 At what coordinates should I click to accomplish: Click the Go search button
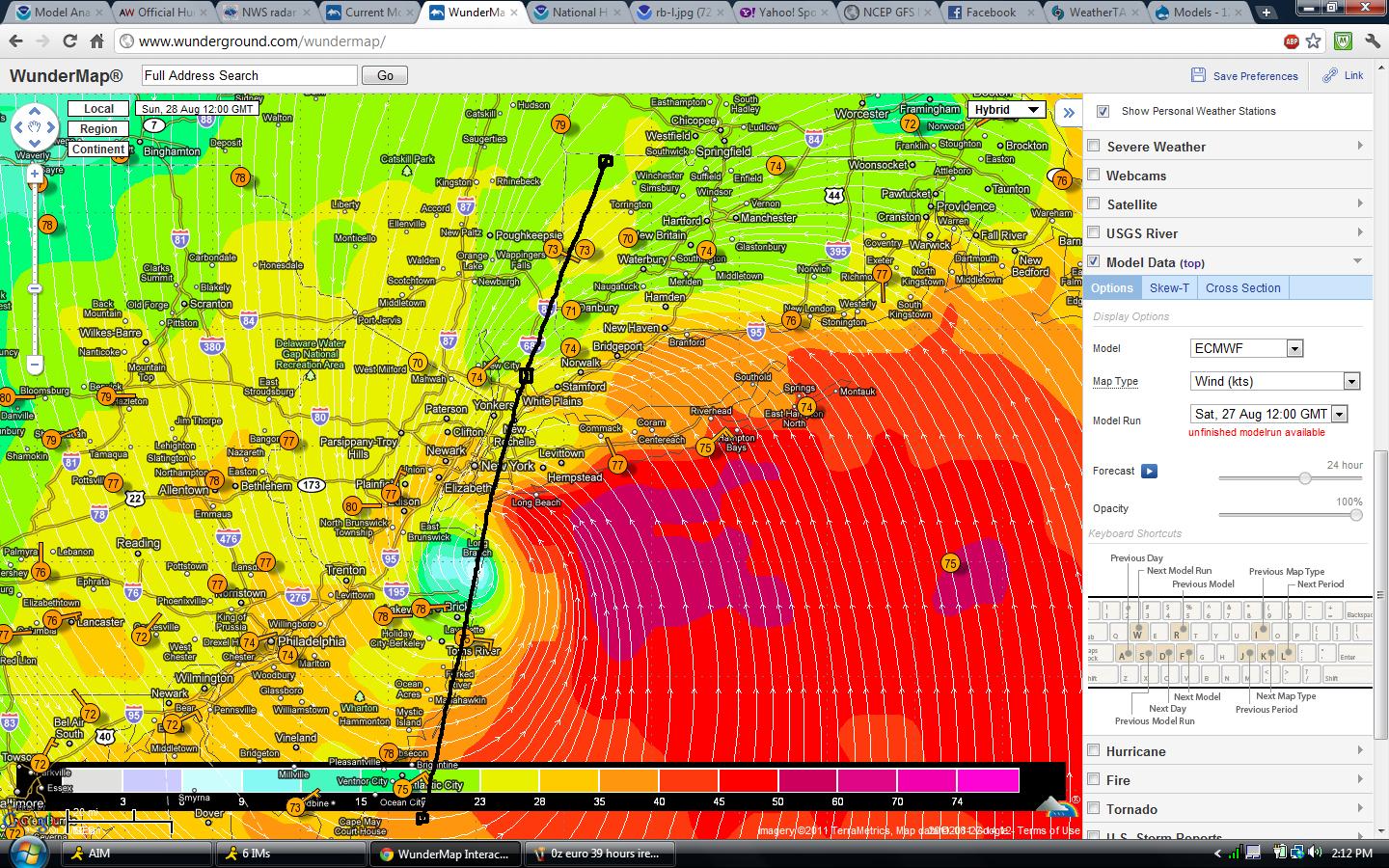click(385, 75)
